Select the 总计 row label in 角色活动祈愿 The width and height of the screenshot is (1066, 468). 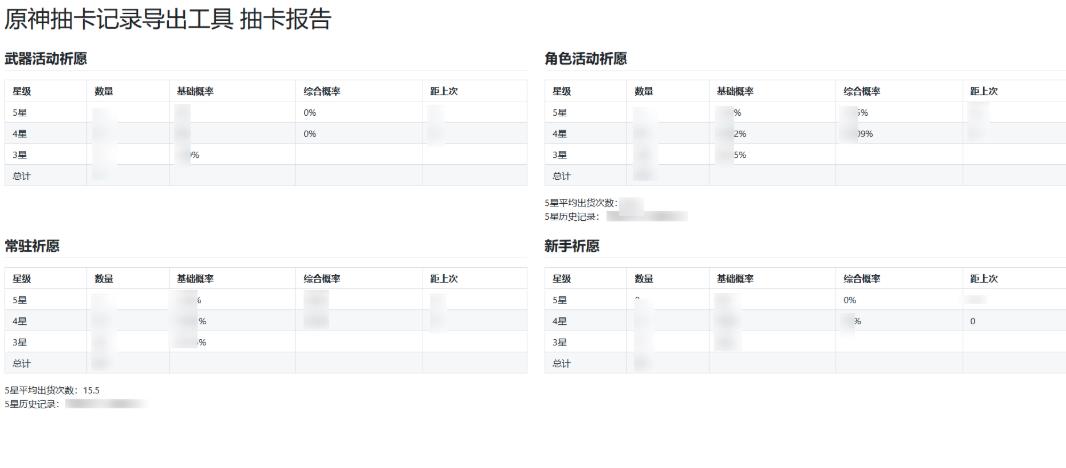[x=562, y=176]
